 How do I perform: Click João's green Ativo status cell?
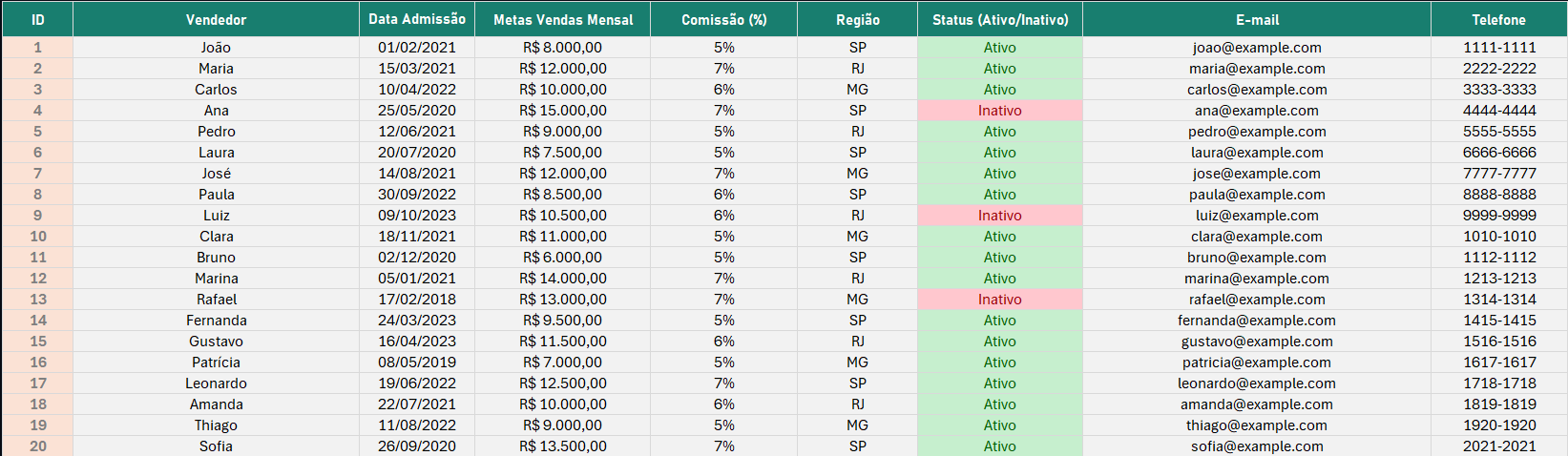999,48
